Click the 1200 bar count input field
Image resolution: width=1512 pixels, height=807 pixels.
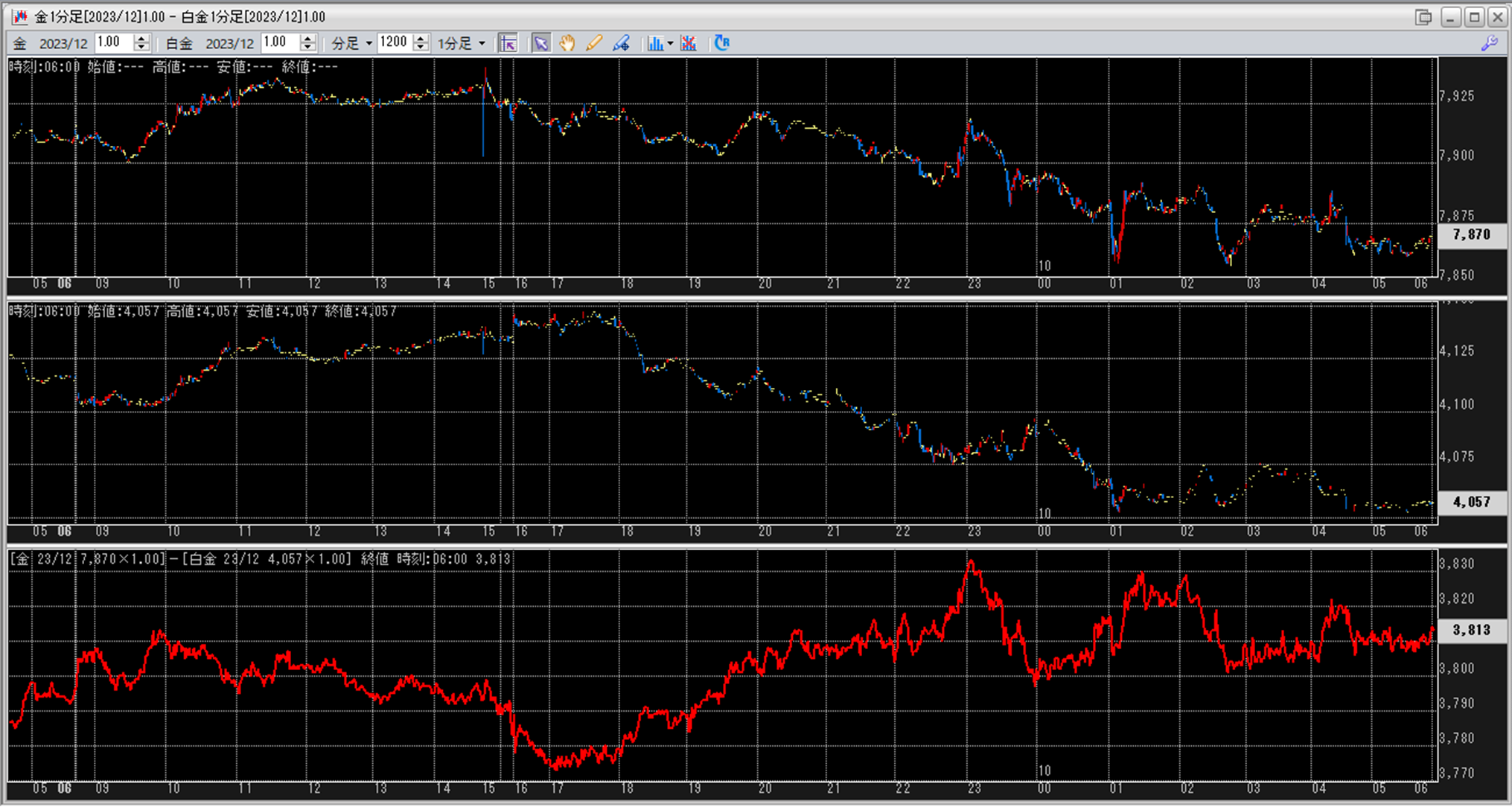pyautogui.click(x=394, y=42)
